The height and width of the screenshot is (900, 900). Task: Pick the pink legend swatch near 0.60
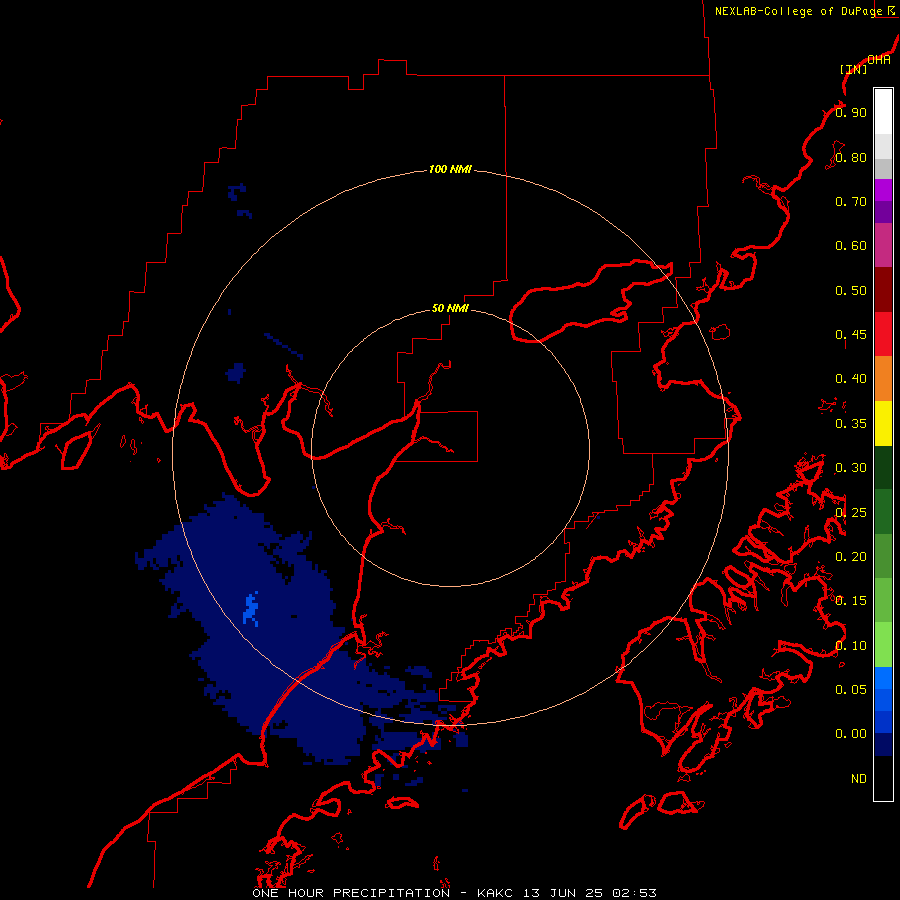883,245
